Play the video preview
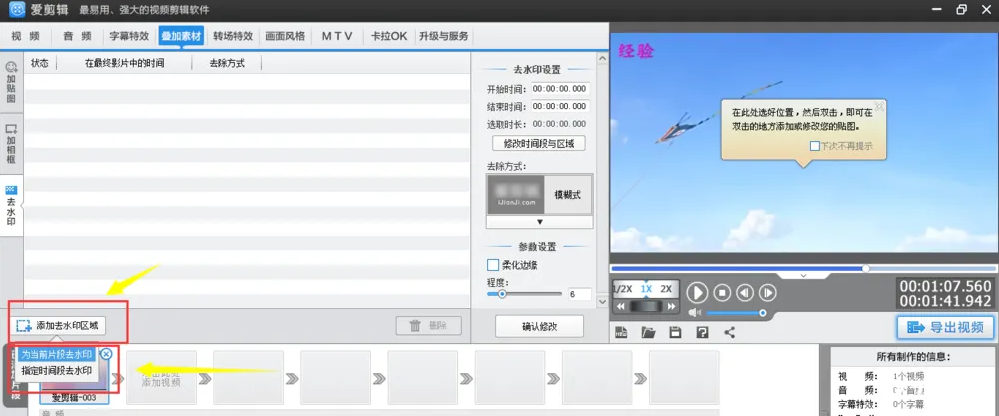This screenshot has width=999, height=416. (x=697, y=293)
